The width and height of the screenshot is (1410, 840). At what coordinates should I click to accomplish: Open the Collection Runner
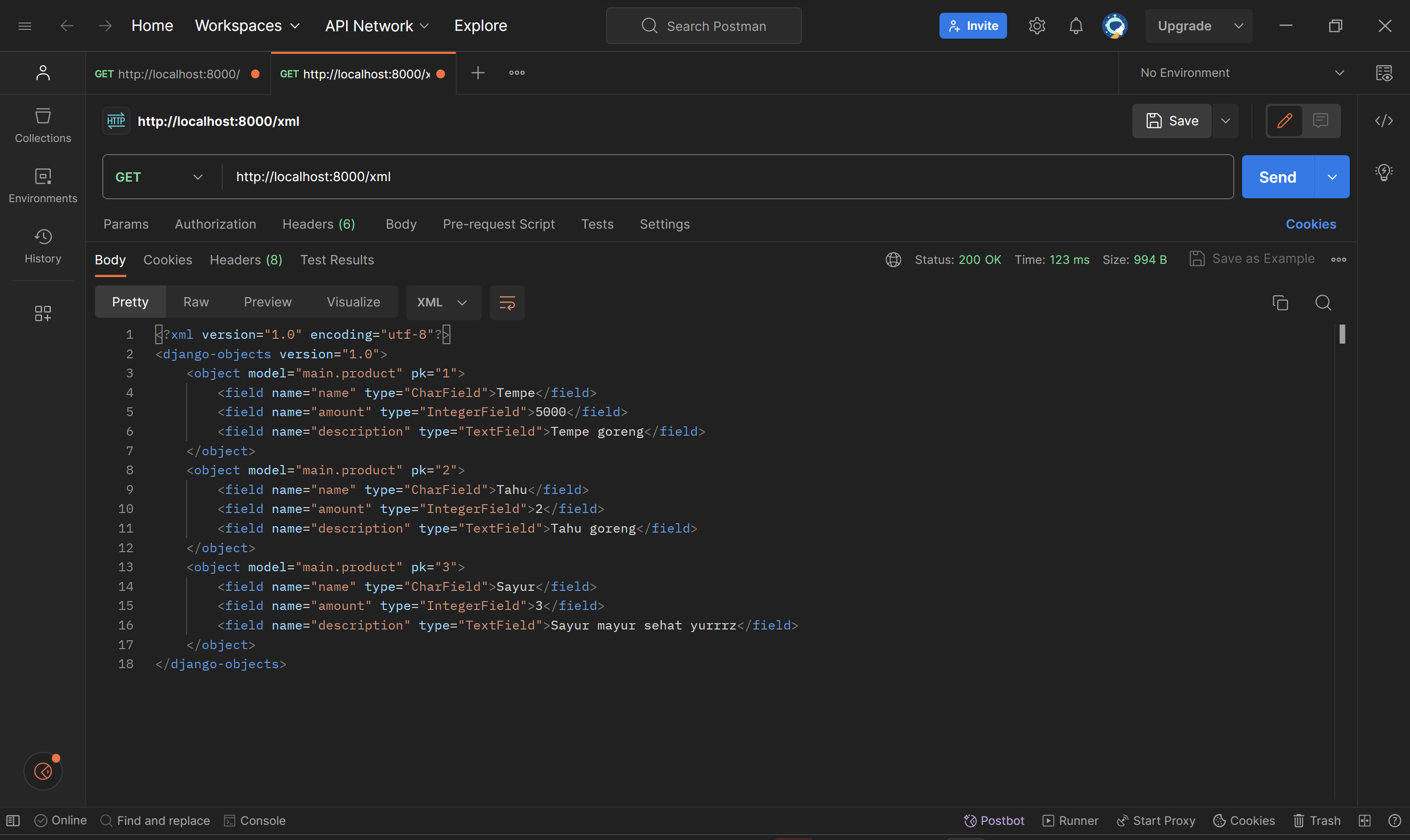point(1070,820)
